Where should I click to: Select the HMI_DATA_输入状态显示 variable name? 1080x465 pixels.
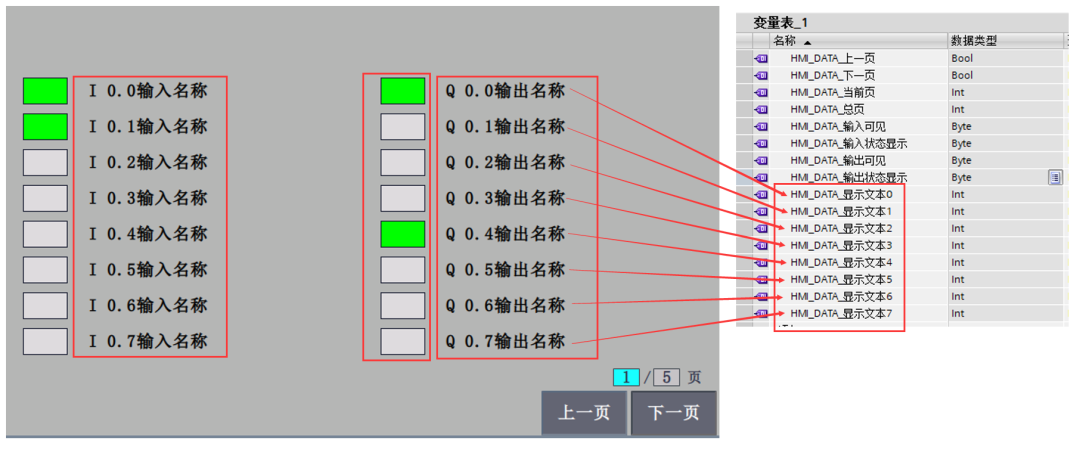847,143
